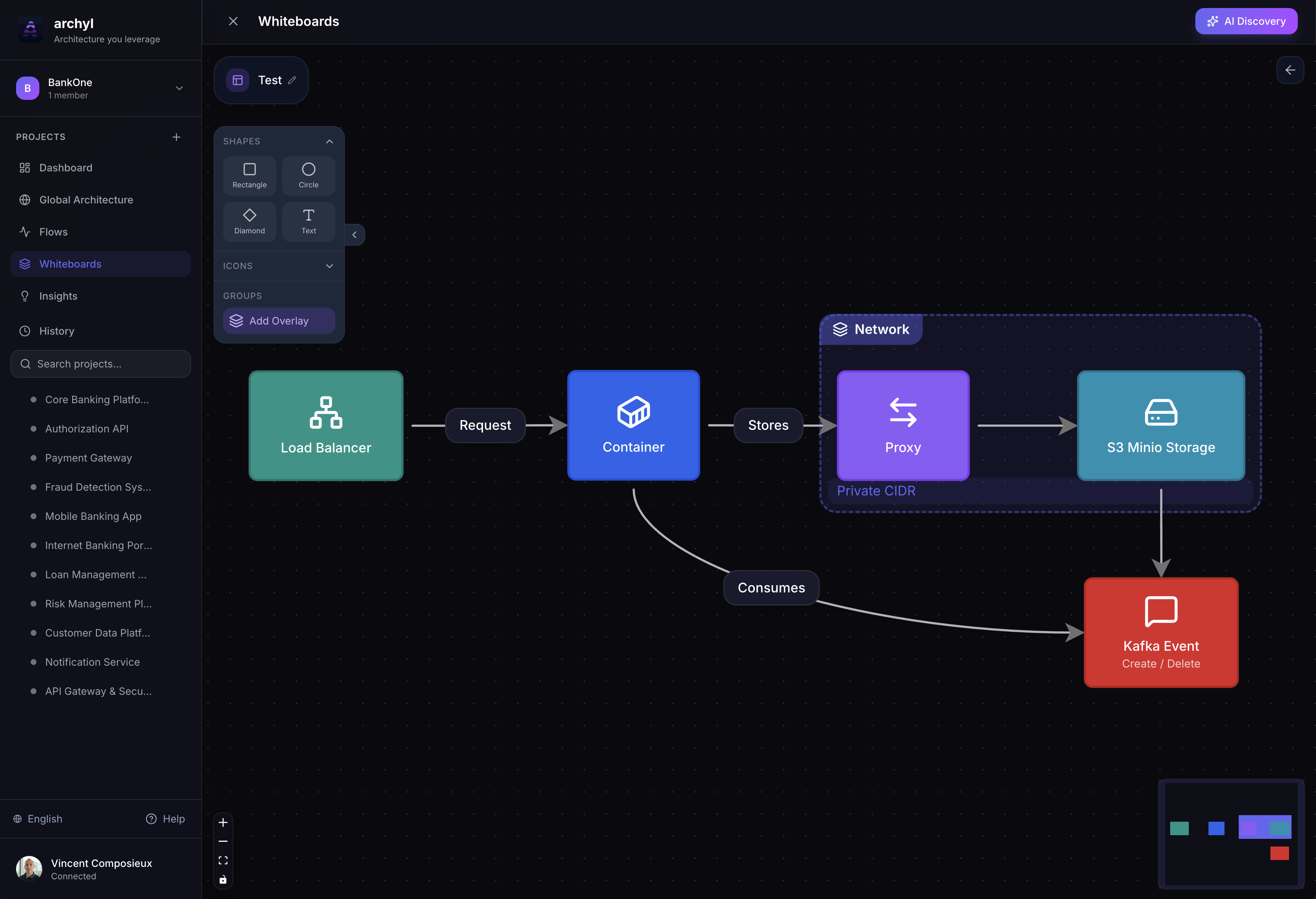Click the Add Overlay button
The height and width of the screenshot is (899, 1316).
279,321
